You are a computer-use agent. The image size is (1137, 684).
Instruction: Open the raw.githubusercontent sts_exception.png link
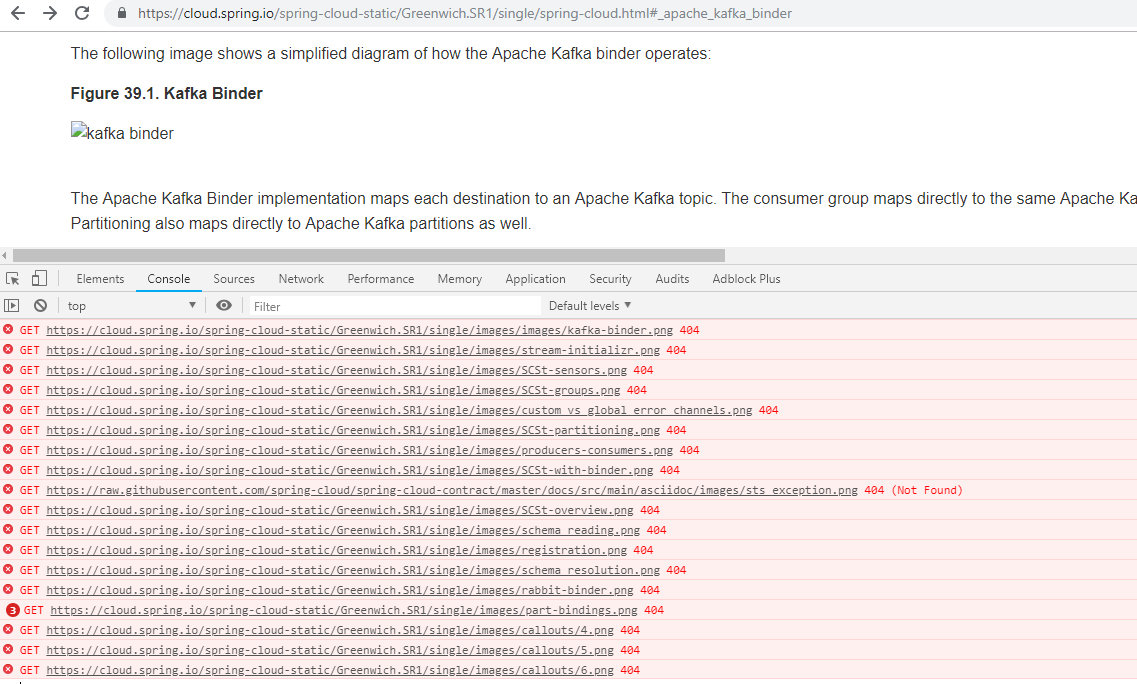tap(452, 490)
